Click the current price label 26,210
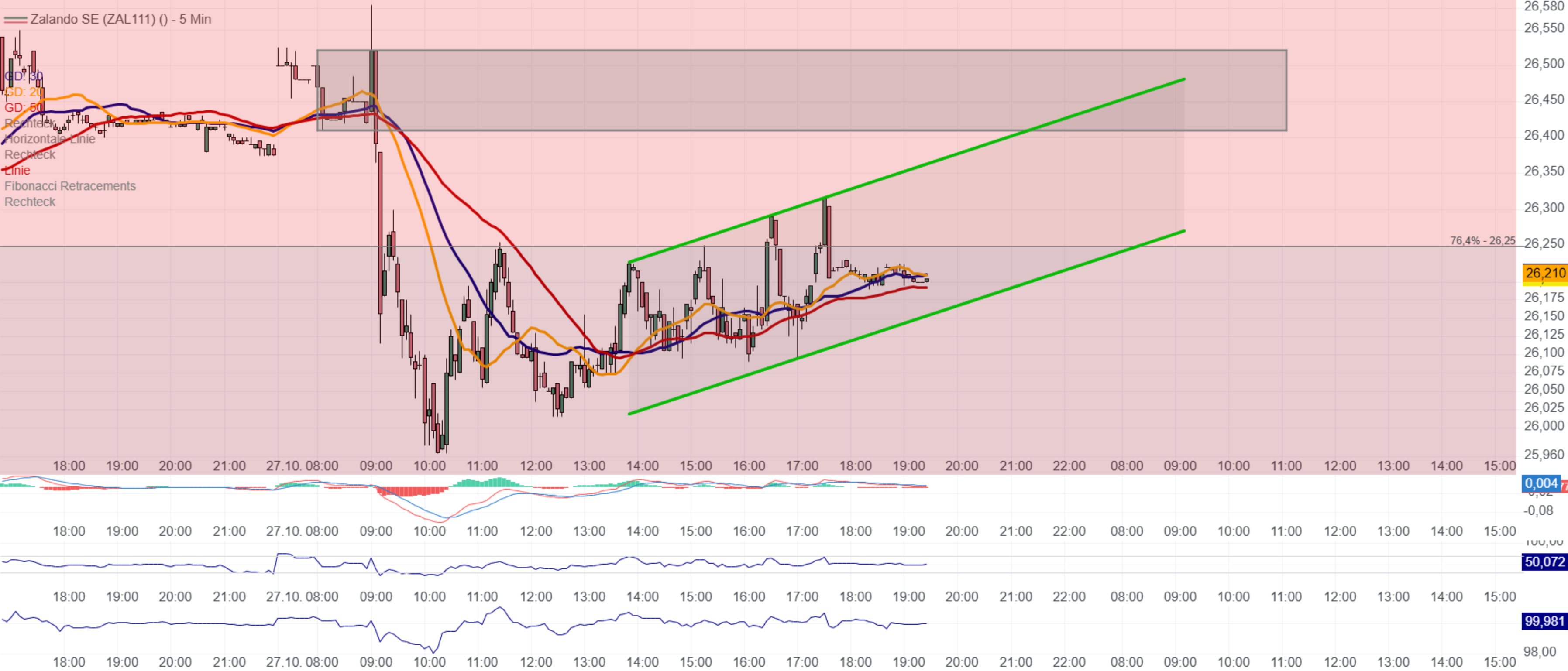Screen dimensions: 1568x671 click(1544, 273)
